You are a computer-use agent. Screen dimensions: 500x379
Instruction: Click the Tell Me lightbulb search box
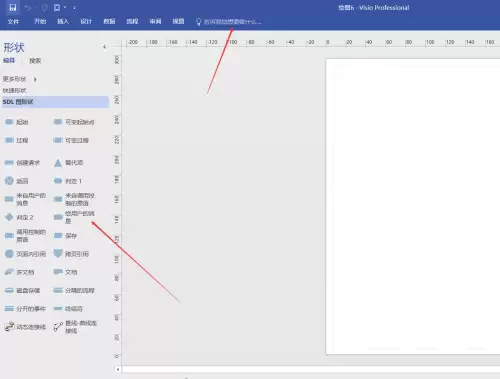[x=228, y=22]
